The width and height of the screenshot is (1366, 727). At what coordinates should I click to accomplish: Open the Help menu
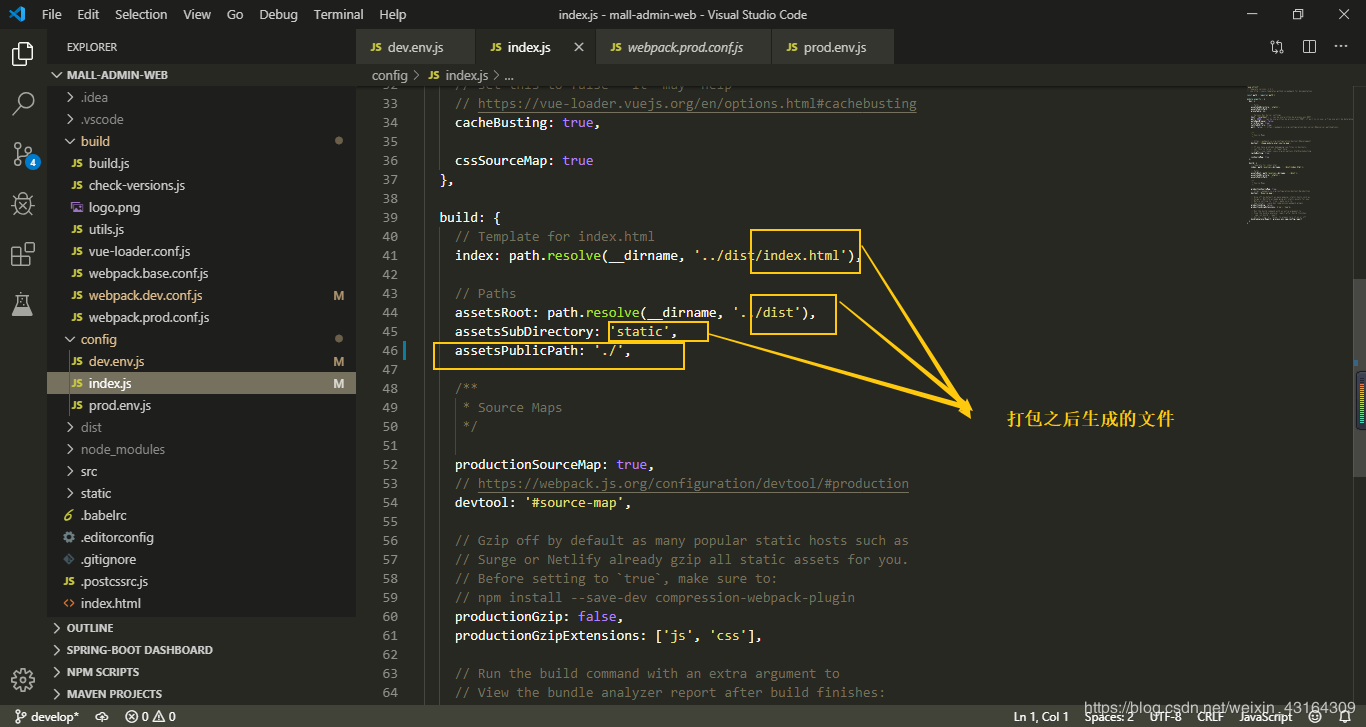pos(393,15)
